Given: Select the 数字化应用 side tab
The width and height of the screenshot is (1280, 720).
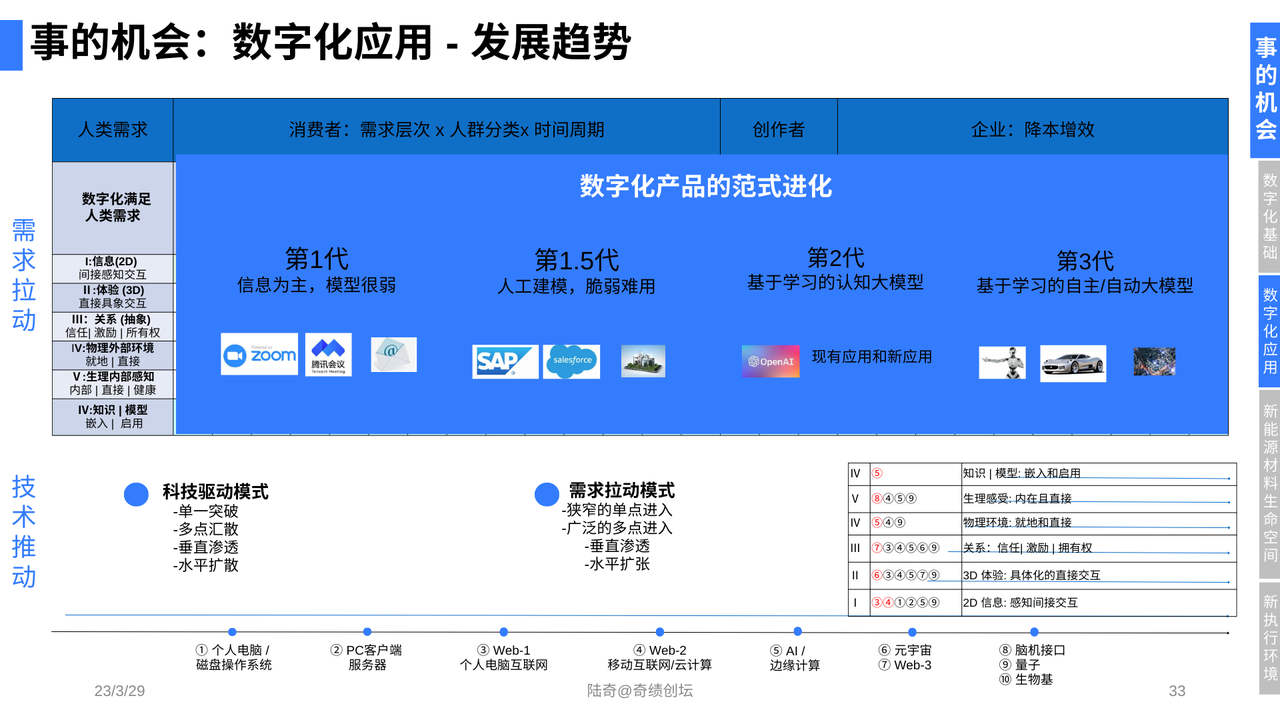Looking at the screenshot, I should (1269, 331).
